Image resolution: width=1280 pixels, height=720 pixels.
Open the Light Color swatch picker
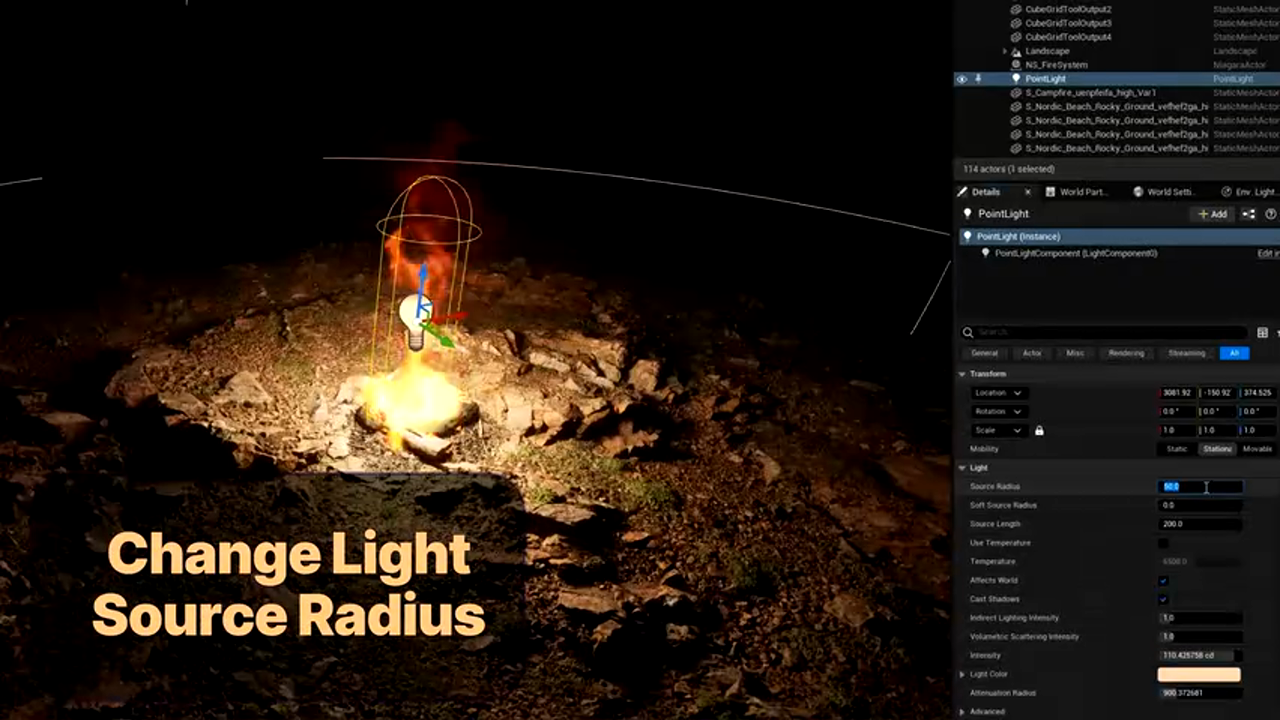coord(1199,675)
